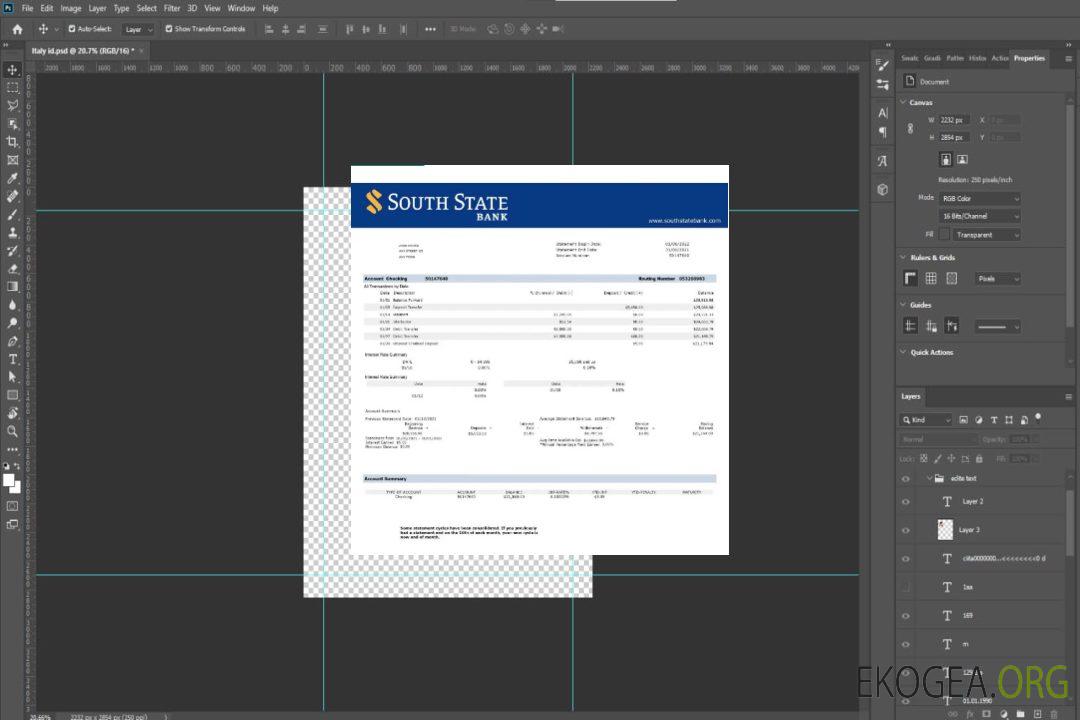The image size is (1080, 720).
Task: Select the Horizontal Type tool
Action: 12,359
